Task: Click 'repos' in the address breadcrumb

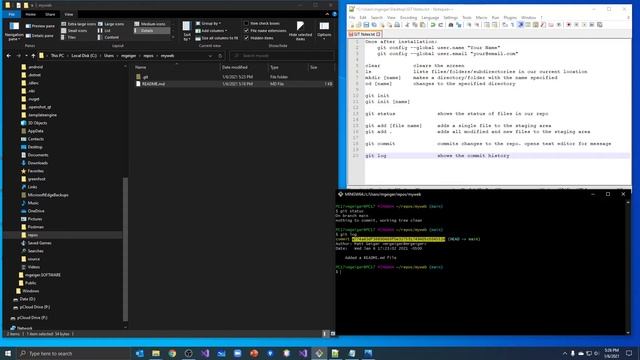Action: click(x=149, y=56)
